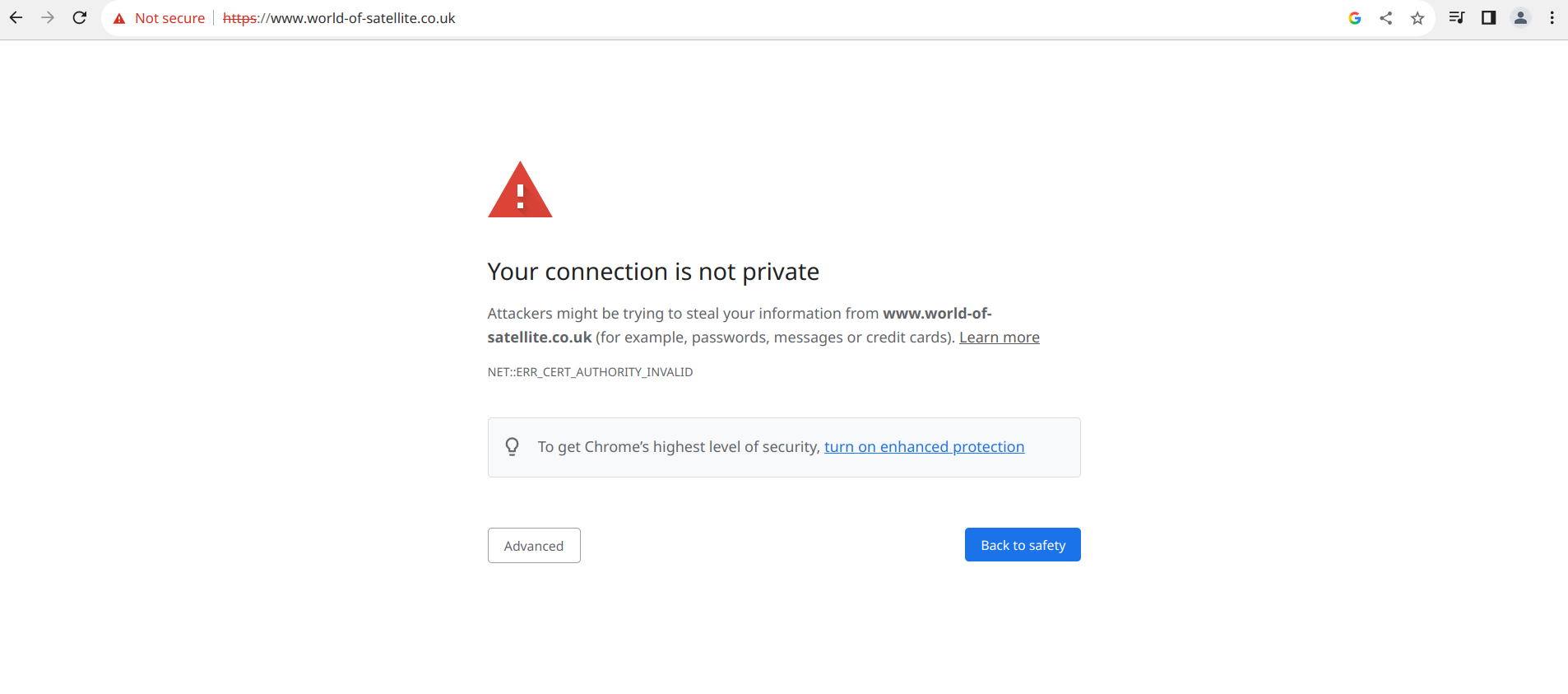
Task: Open the media controls icon
Action: [1456, 18]
